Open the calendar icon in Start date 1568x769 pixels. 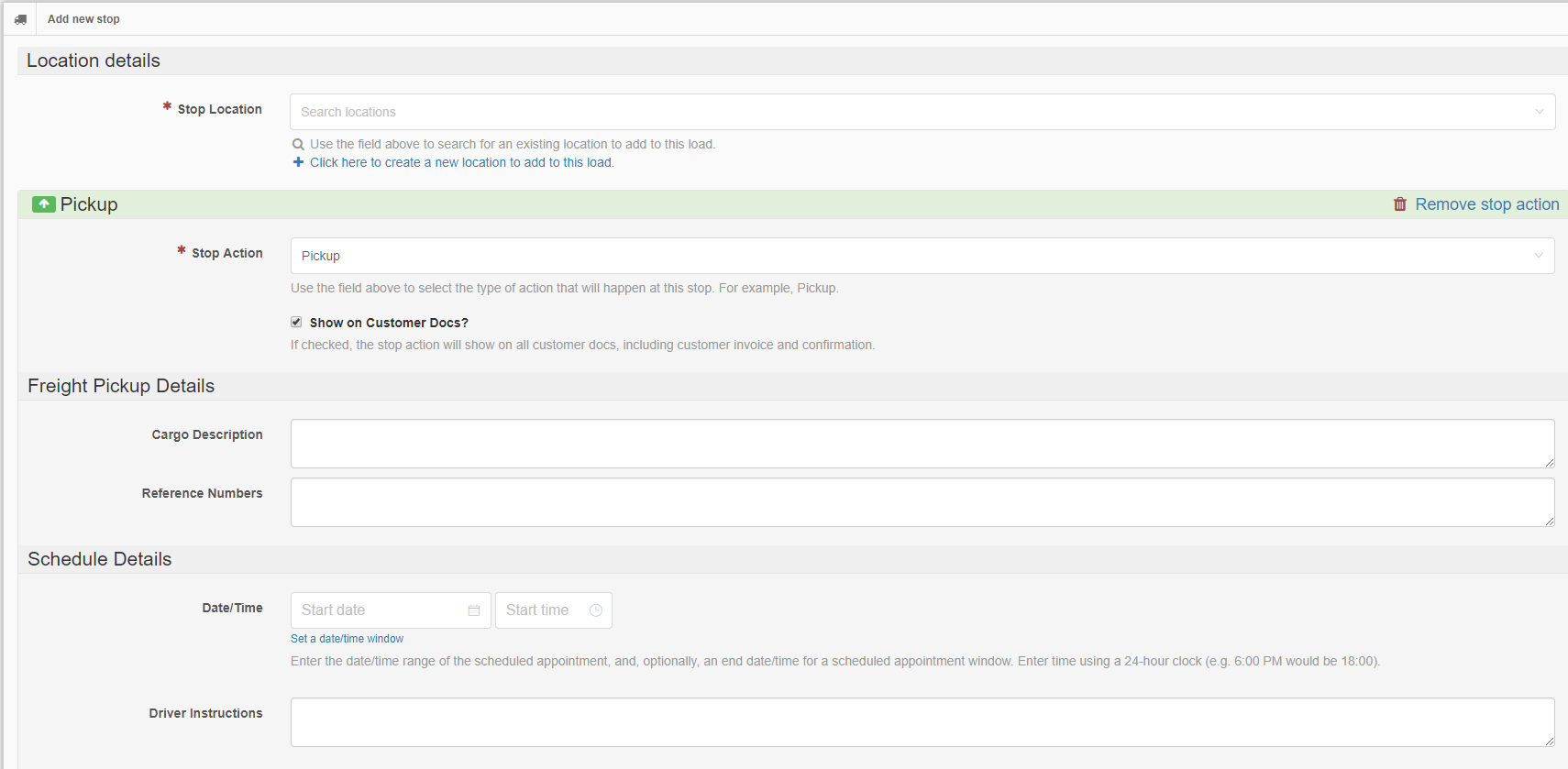474,610
